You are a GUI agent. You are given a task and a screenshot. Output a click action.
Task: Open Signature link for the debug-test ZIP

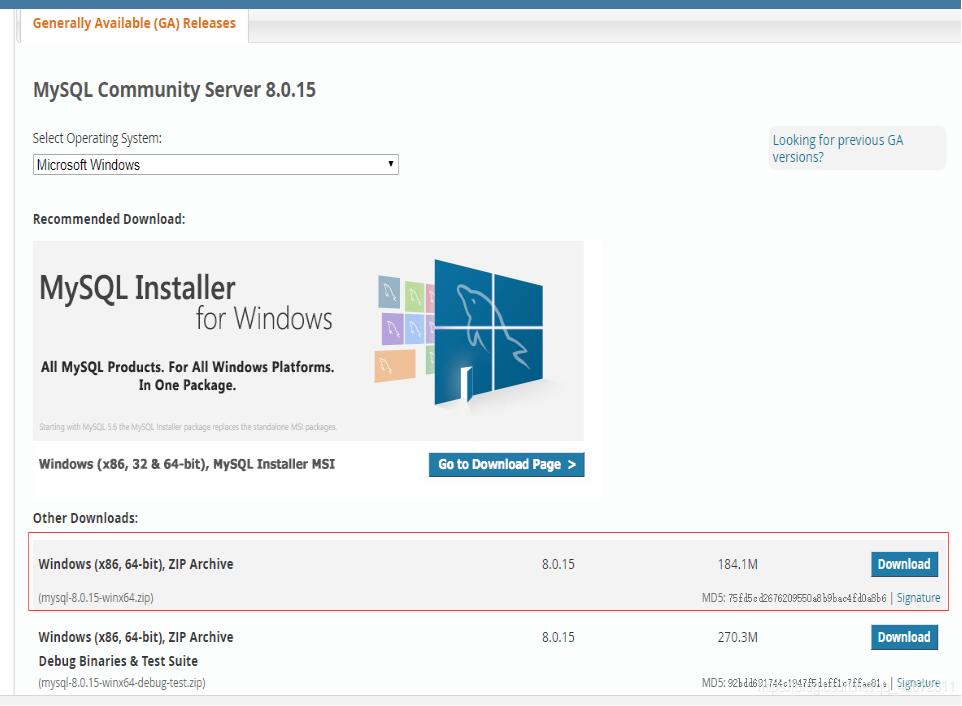coord(918,683)
